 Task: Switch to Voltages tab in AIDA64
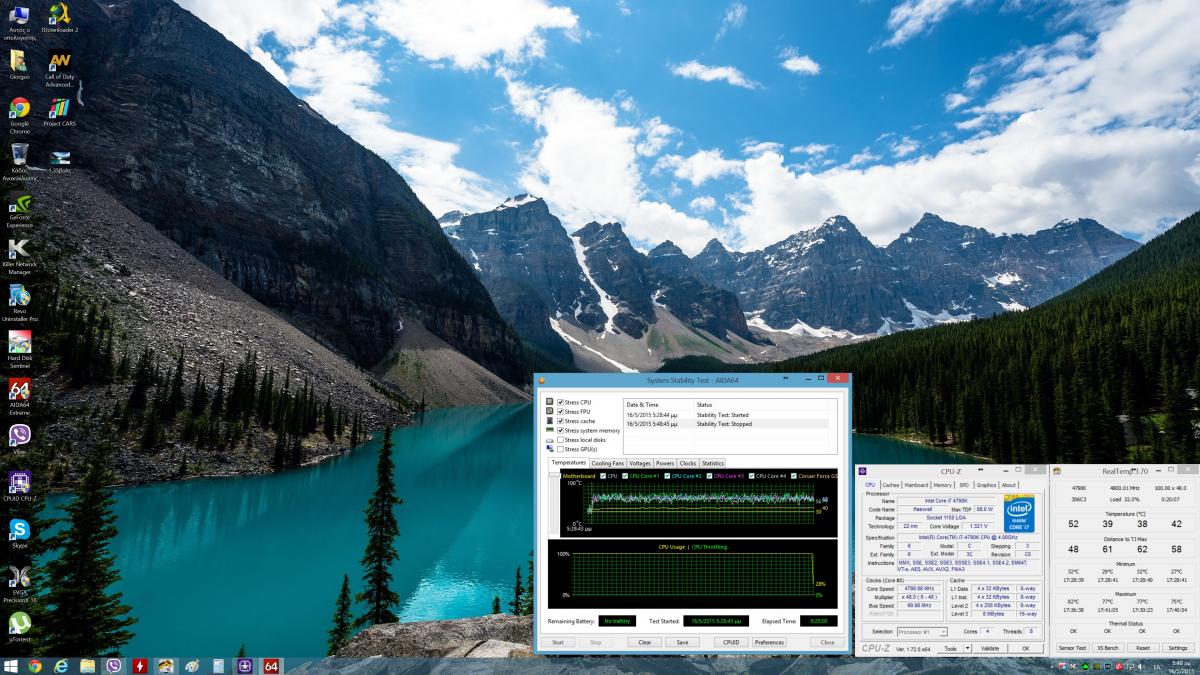640,463
